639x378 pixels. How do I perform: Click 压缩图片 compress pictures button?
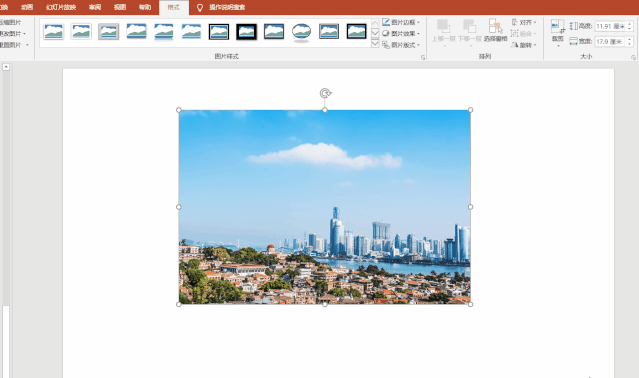coord(10,22)
